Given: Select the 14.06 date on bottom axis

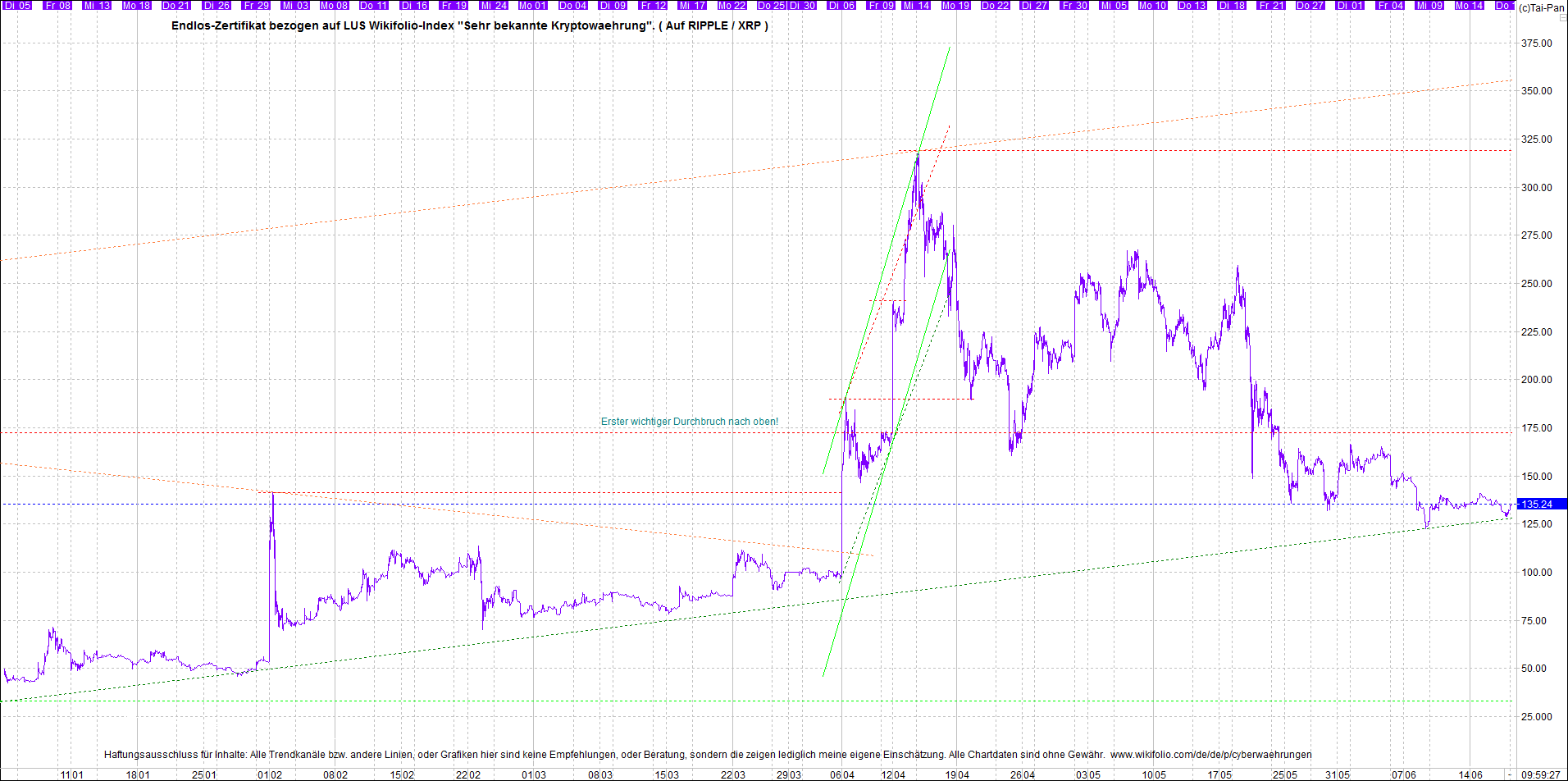Looking at the screenshot, I should (1470, 774).
